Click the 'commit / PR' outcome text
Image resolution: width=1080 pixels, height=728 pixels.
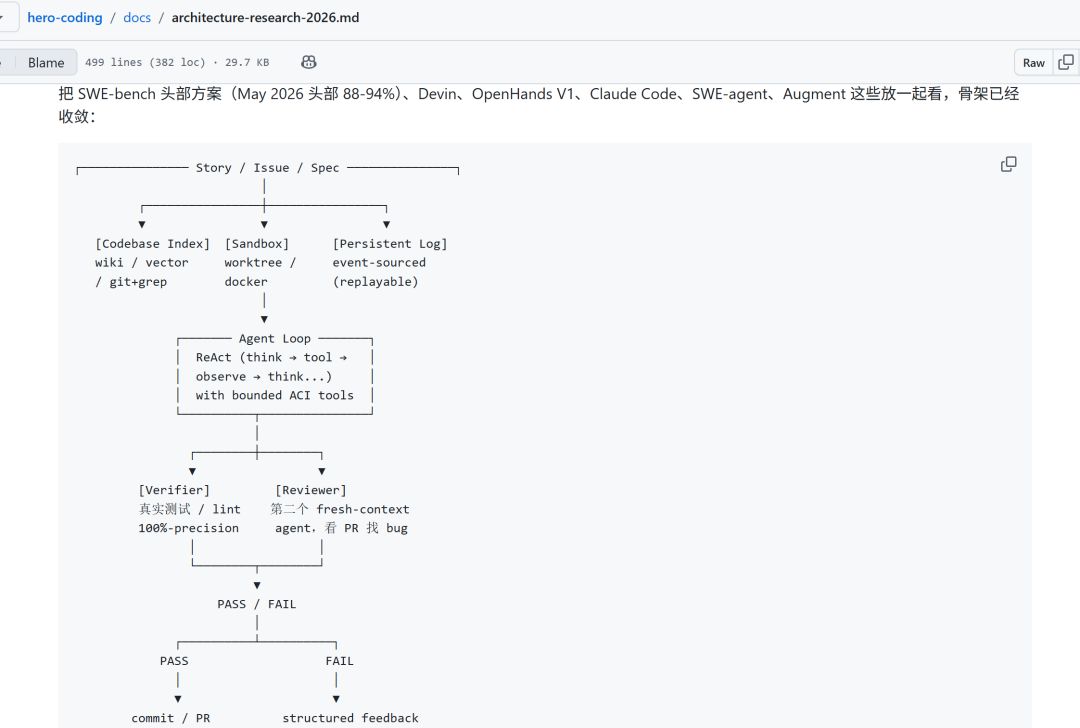pos(171,718)
